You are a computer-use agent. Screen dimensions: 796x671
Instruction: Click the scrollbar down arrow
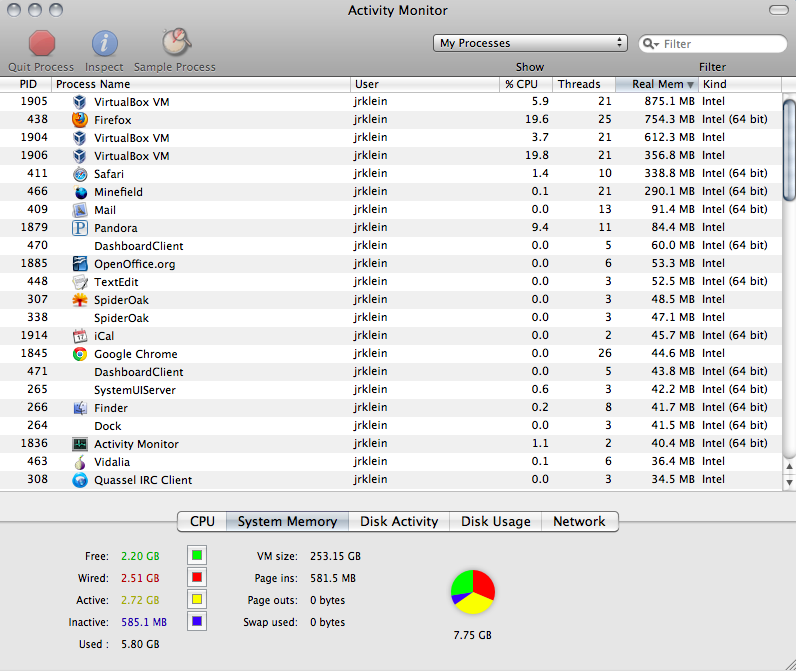point(789,482)
